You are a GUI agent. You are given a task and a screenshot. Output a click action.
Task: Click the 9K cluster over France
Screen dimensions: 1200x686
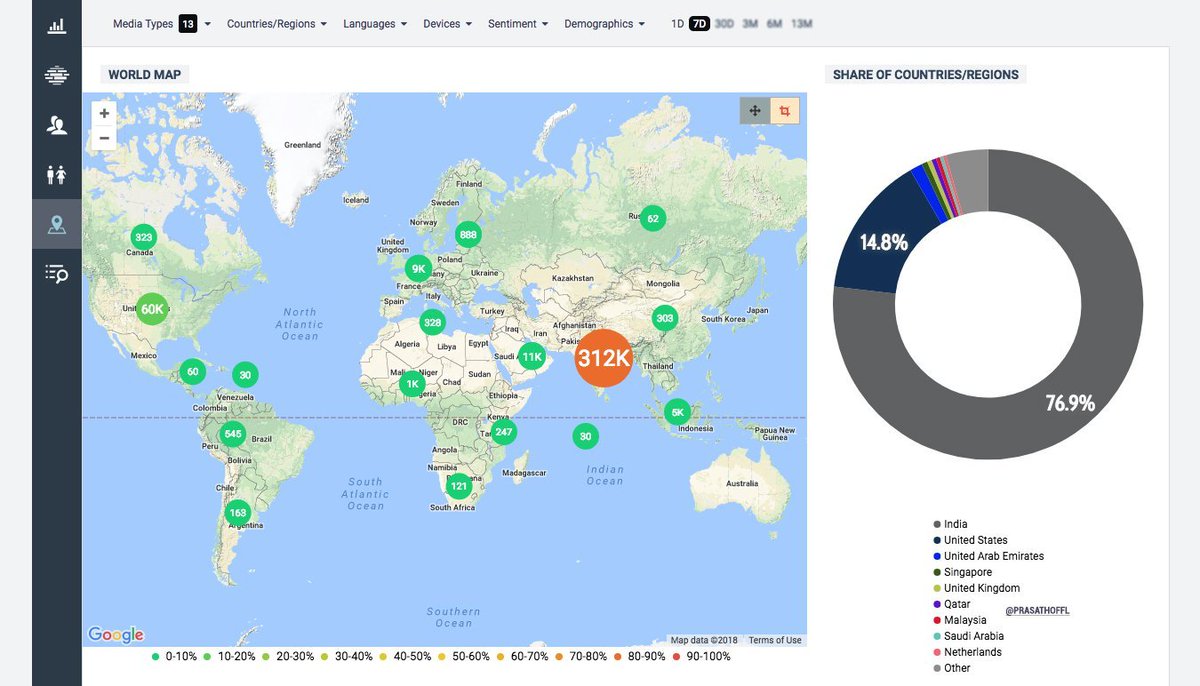click(418, 269)
